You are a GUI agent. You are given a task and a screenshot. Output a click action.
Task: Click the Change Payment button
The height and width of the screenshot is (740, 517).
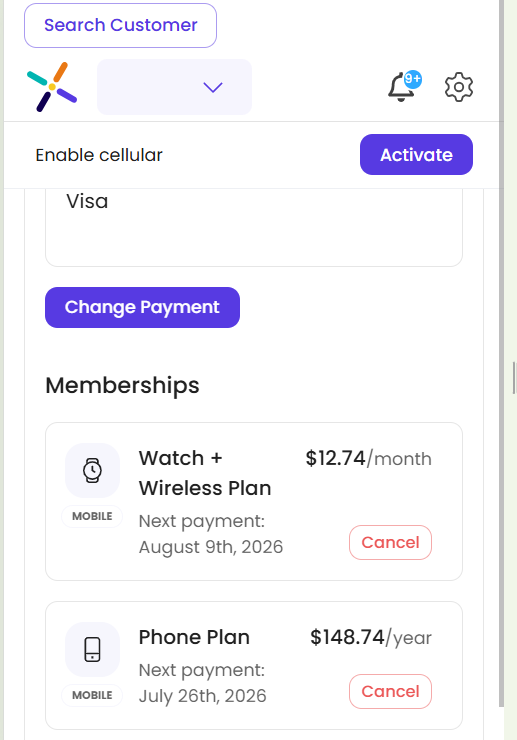[x=143, y=307]
